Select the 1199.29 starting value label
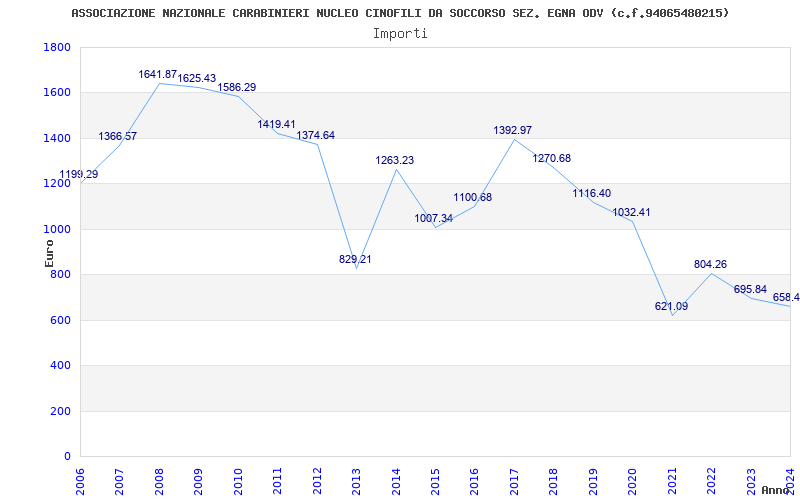Screen dimensions: 800x500 (x=79, y=174)
